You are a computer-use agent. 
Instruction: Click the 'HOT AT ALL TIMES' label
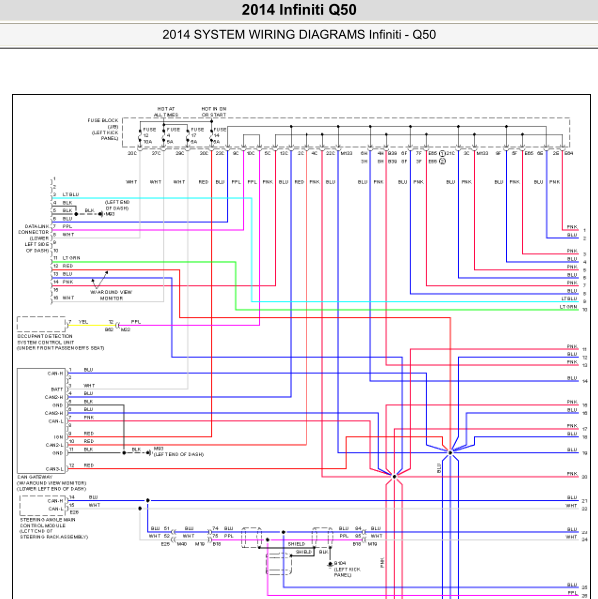(x=166, y=112)
